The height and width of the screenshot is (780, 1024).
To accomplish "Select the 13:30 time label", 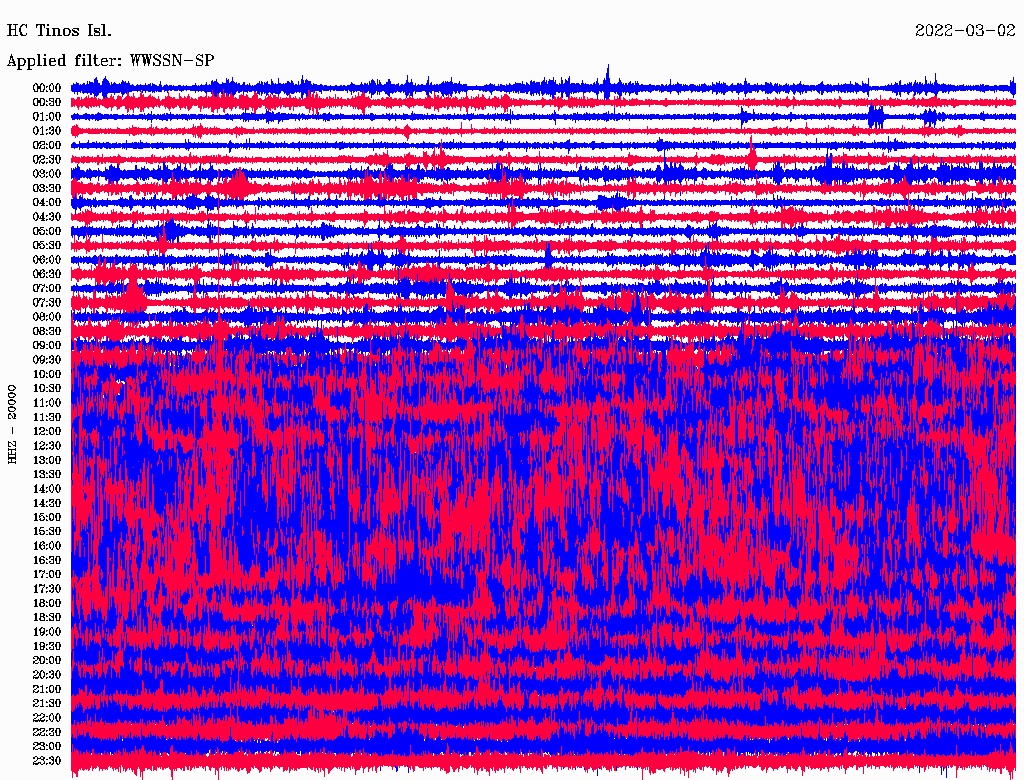I will (x=47, y=474).
